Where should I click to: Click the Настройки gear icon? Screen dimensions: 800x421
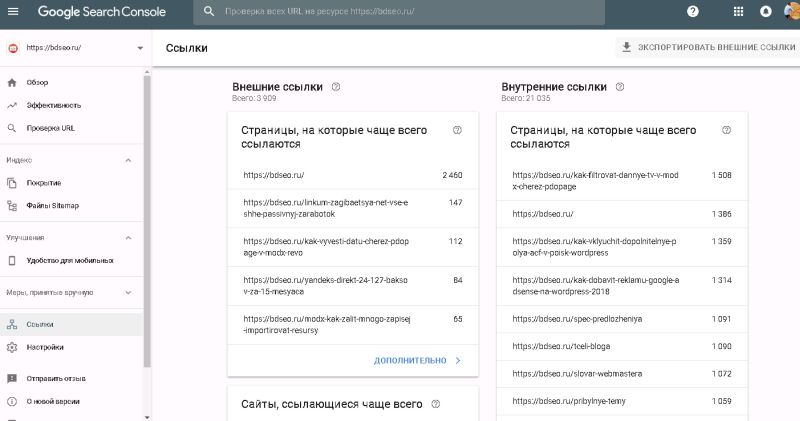click(12, 348)
